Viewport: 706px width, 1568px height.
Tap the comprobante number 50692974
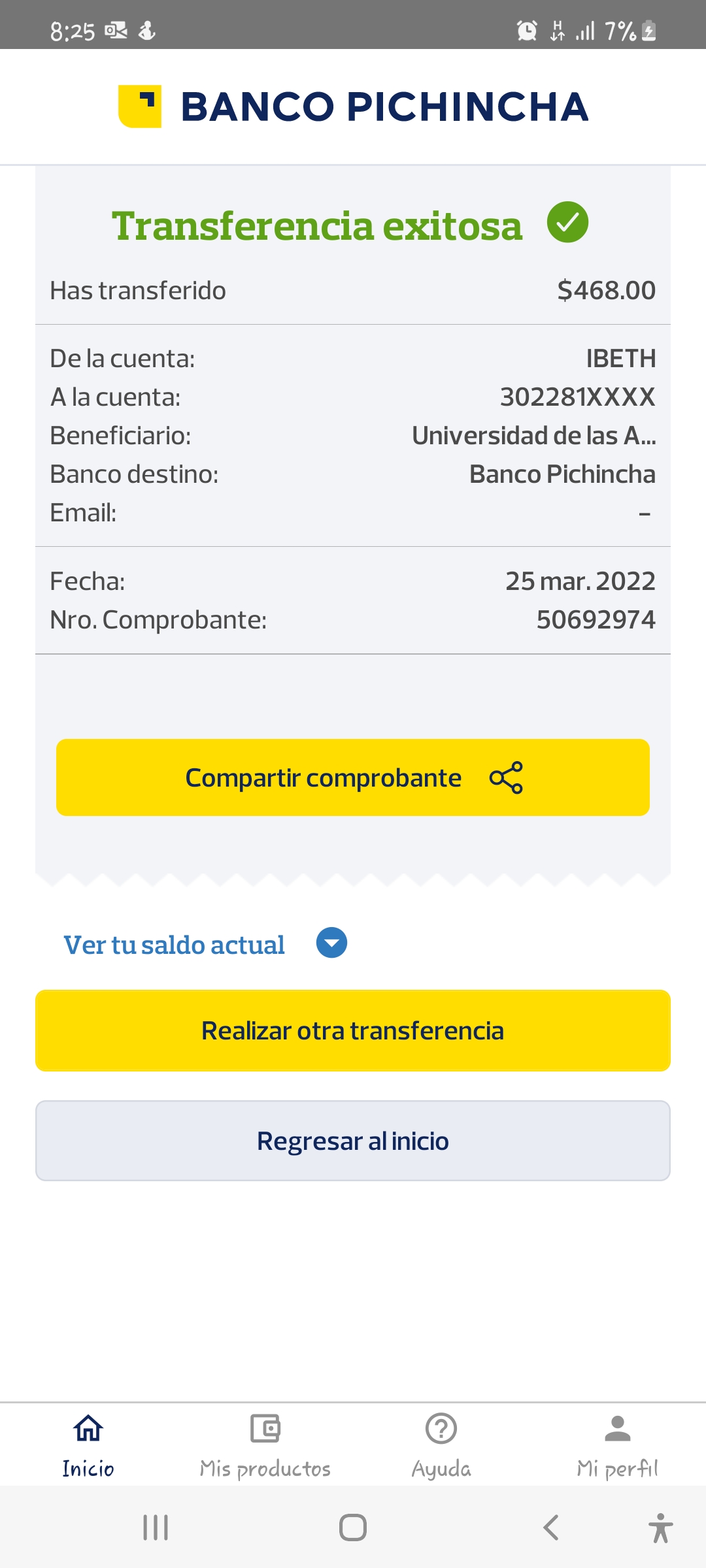[x=596, y=620]
